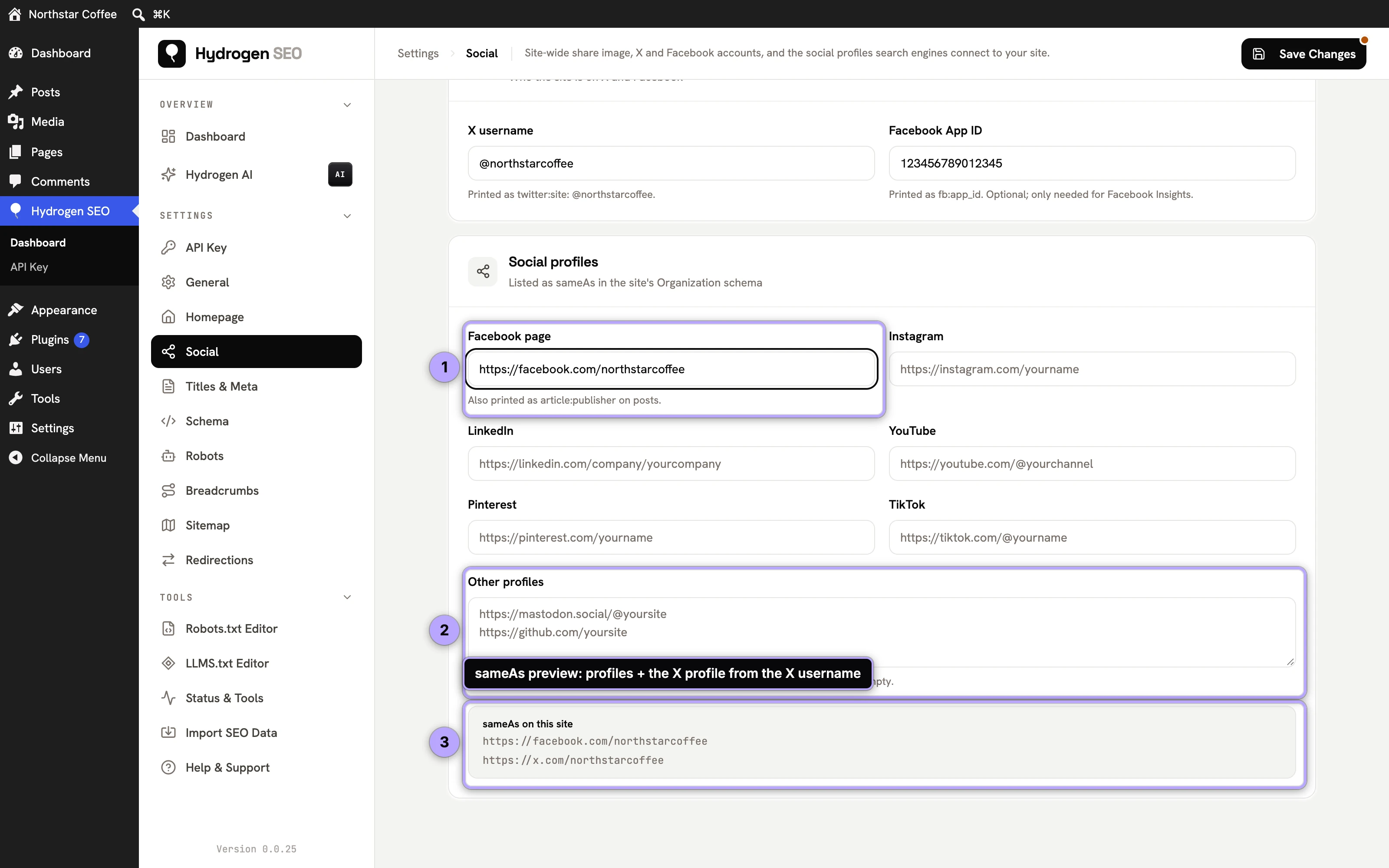Open Hydrogen AI page

coord(256,174)
